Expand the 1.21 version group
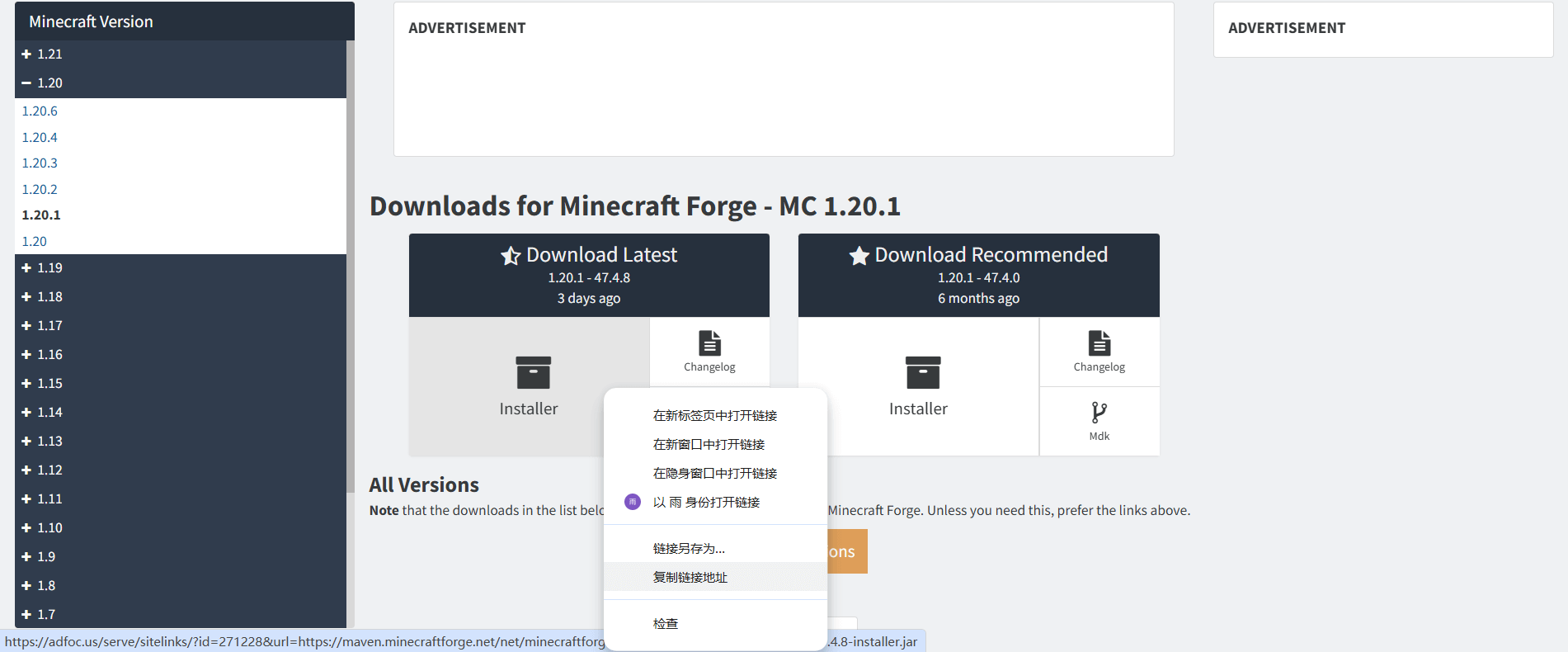The image size is (1568, 652). pyautogui.click(x=26, y=54)
